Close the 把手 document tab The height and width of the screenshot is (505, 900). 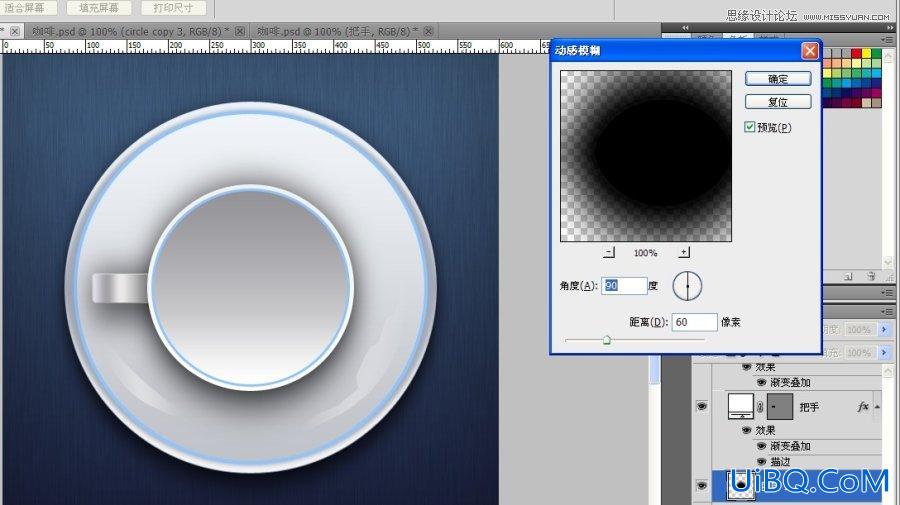[428, 31]
